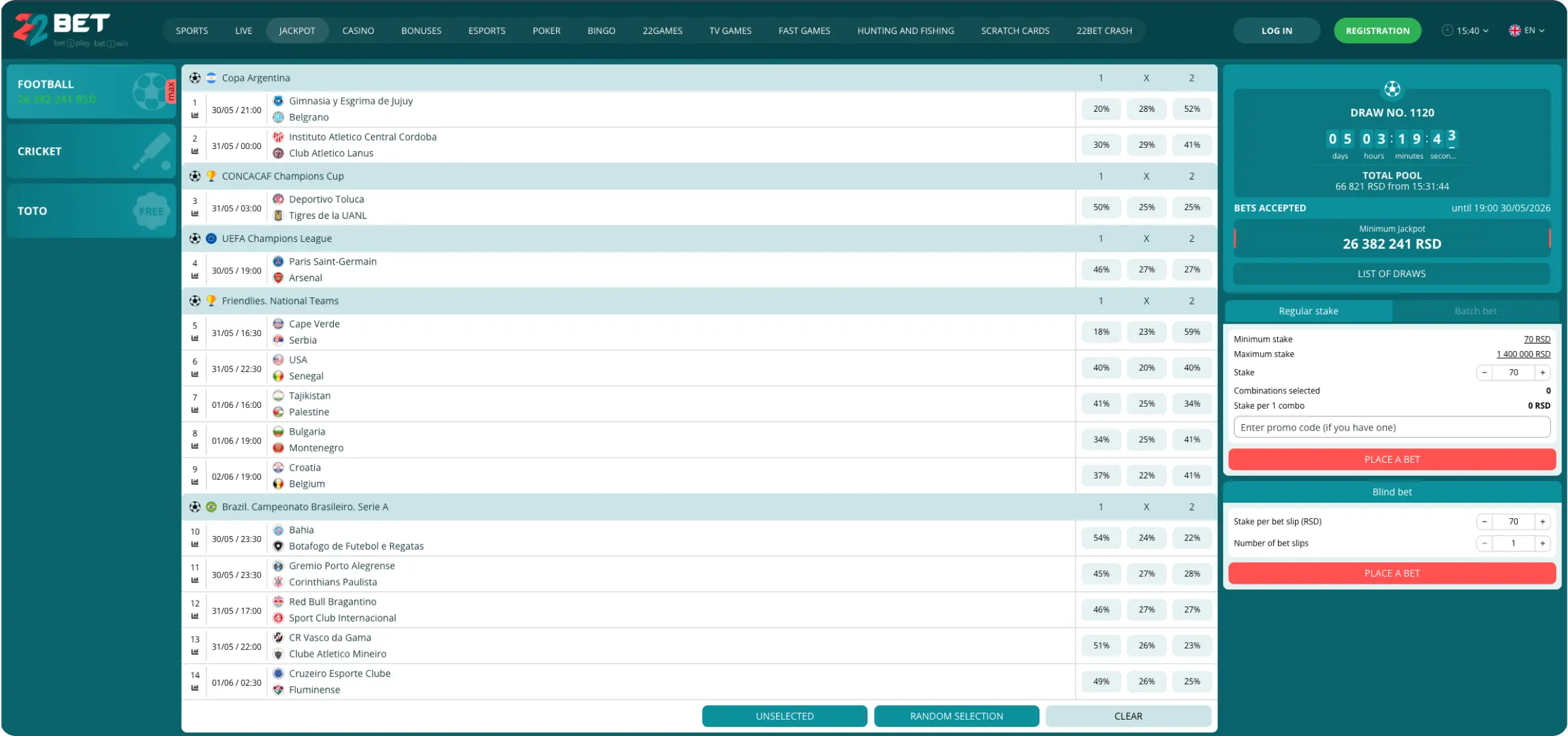This screenshot has height=736, width=1568.
Task: Open statistics icon for match 14 Cruzeiro
Action: point(195,688)
